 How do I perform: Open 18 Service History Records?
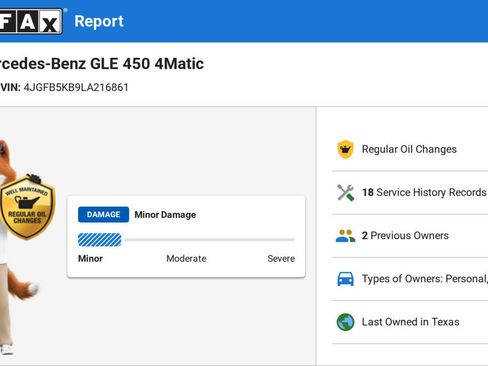point(410,192)
